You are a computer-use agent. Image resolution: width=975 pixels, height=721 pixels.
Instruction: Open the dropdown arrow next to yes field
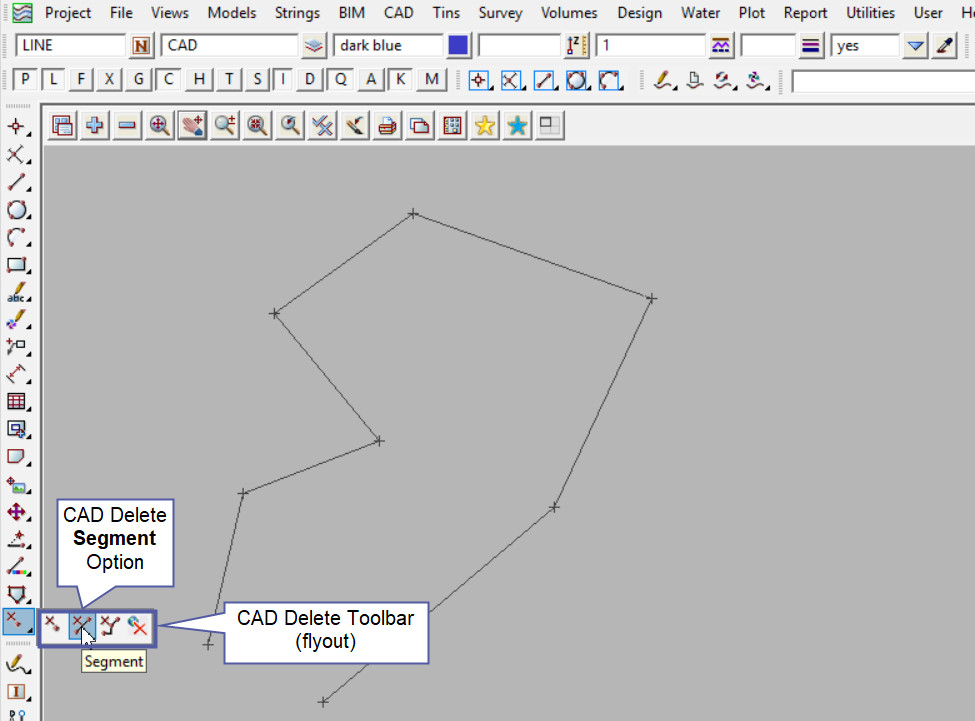[x=915, y=45]
